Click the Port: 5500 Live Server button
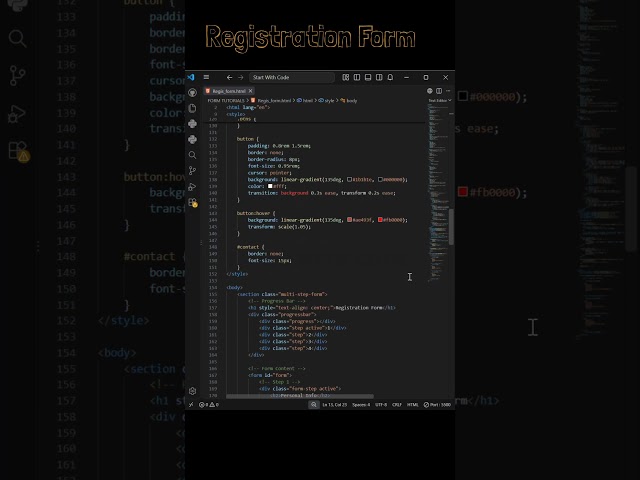Screen dimensions: 640x480 437,404
